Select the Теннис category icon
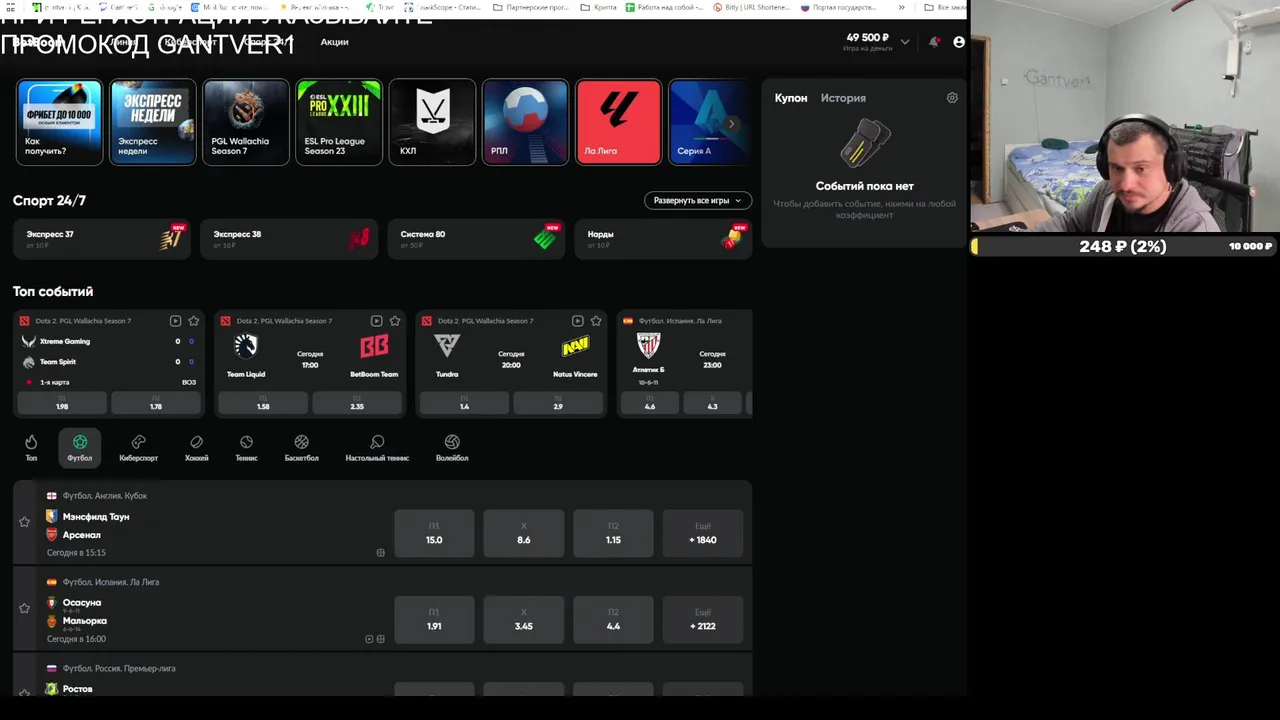1280x720 pixels. pos(246,447)
